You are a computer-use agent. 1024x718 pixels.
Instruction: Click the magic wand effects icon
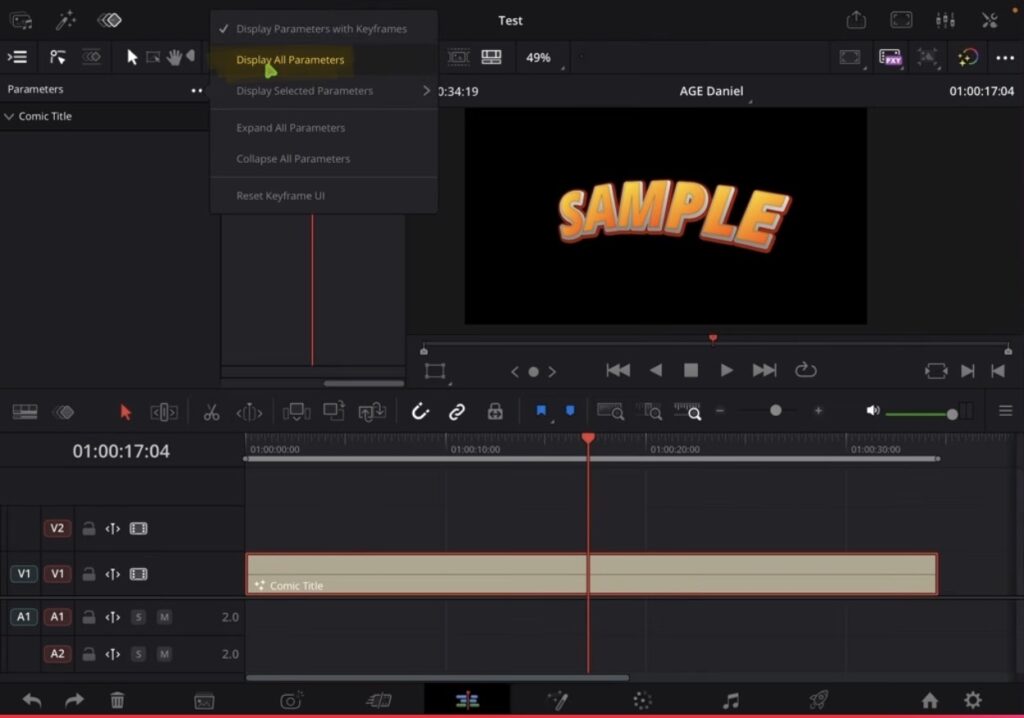[65, 20]
